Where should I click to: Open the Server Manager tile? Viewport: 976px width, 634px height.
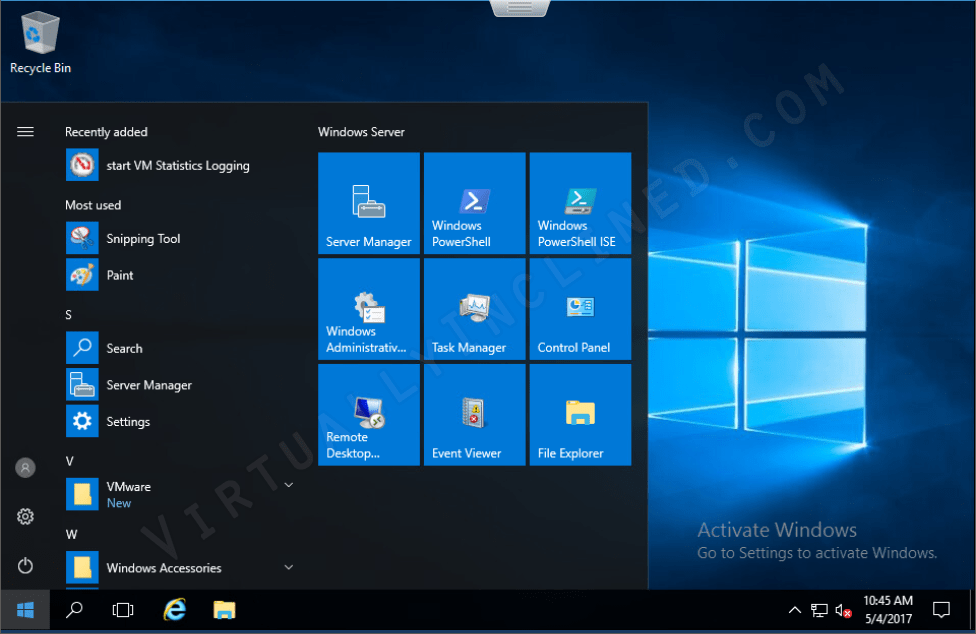[x=368, y=203]
